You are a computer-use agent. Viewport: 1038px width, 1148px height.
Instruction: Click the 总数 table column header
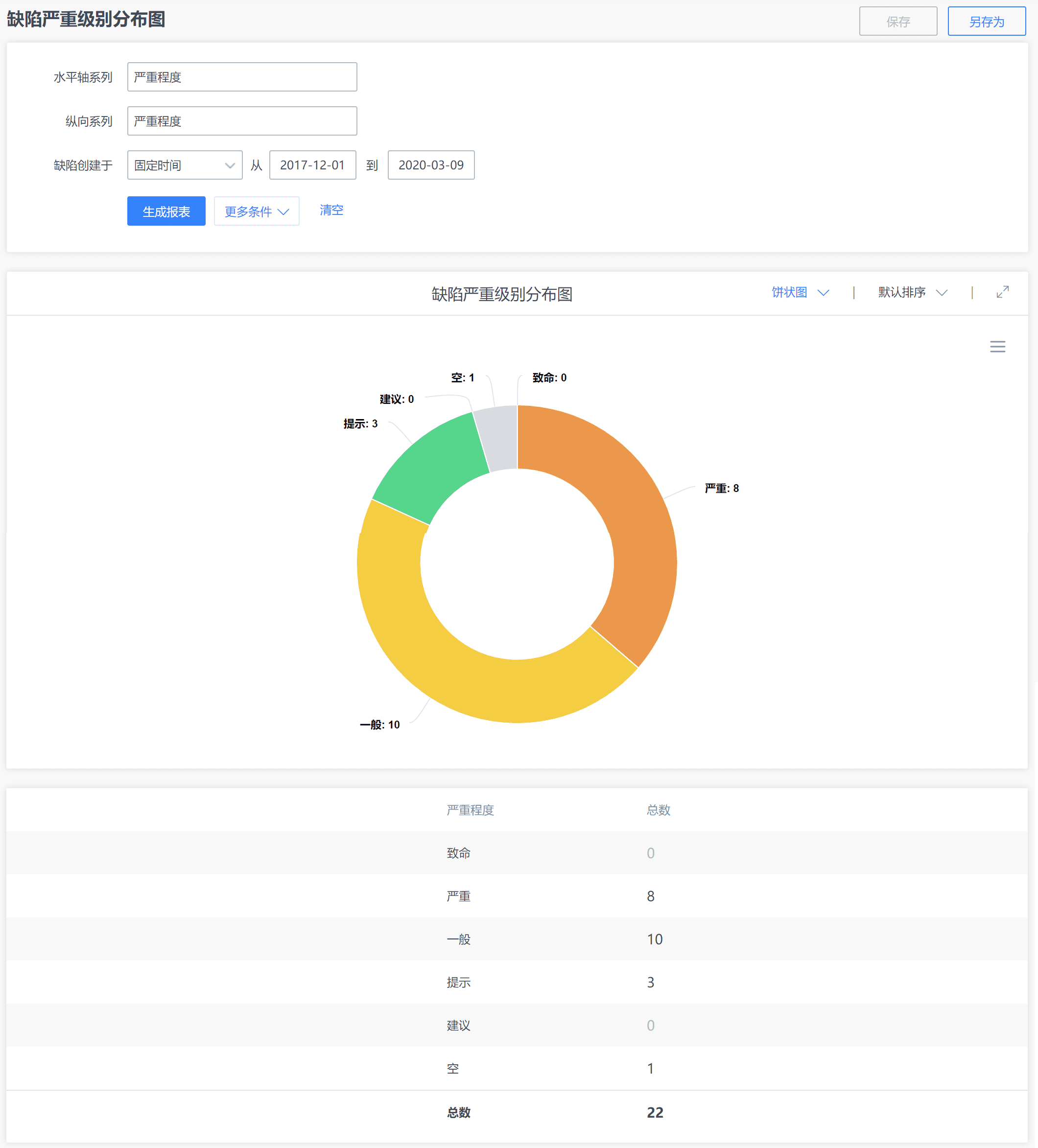pos(659,810)
